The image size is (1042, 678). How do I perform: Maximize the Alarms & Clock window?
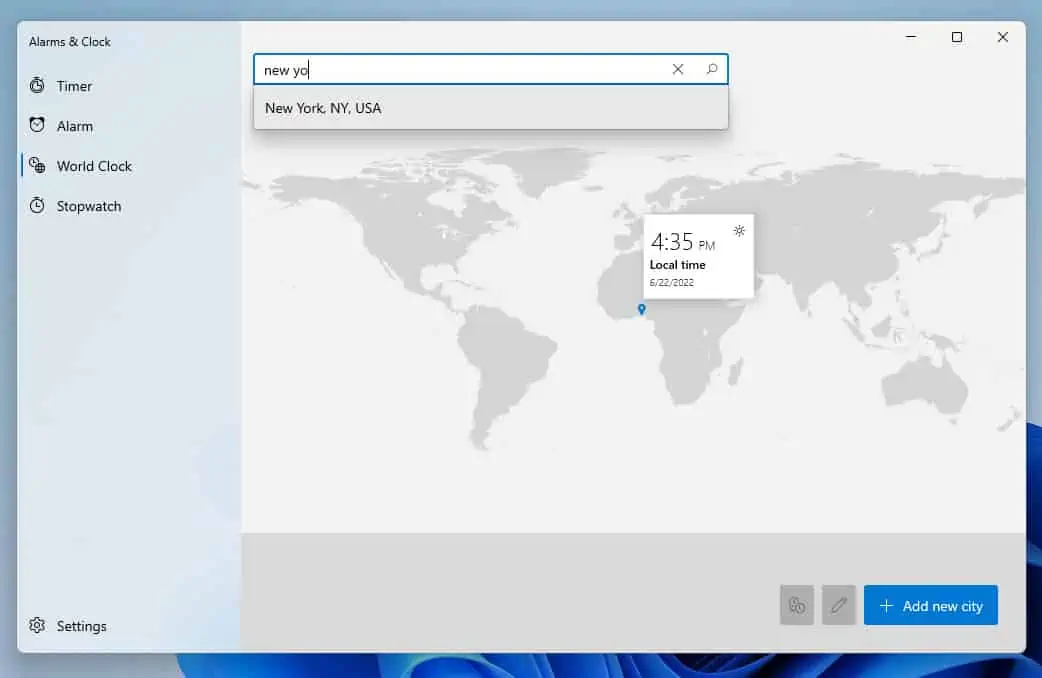[x=957, y=37]
